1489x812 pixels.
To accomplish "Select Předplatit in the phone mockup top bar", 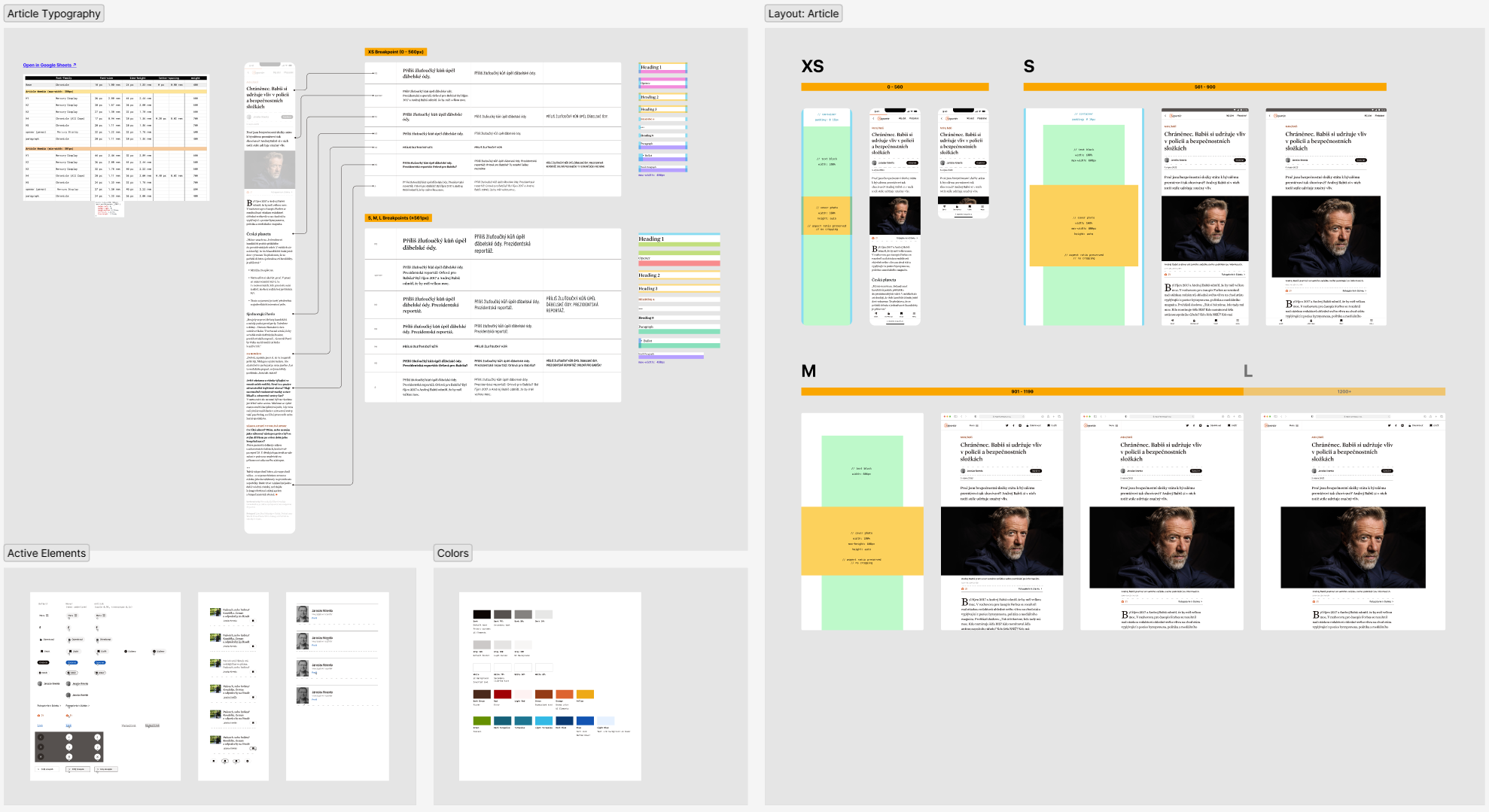I will point(912,118).
